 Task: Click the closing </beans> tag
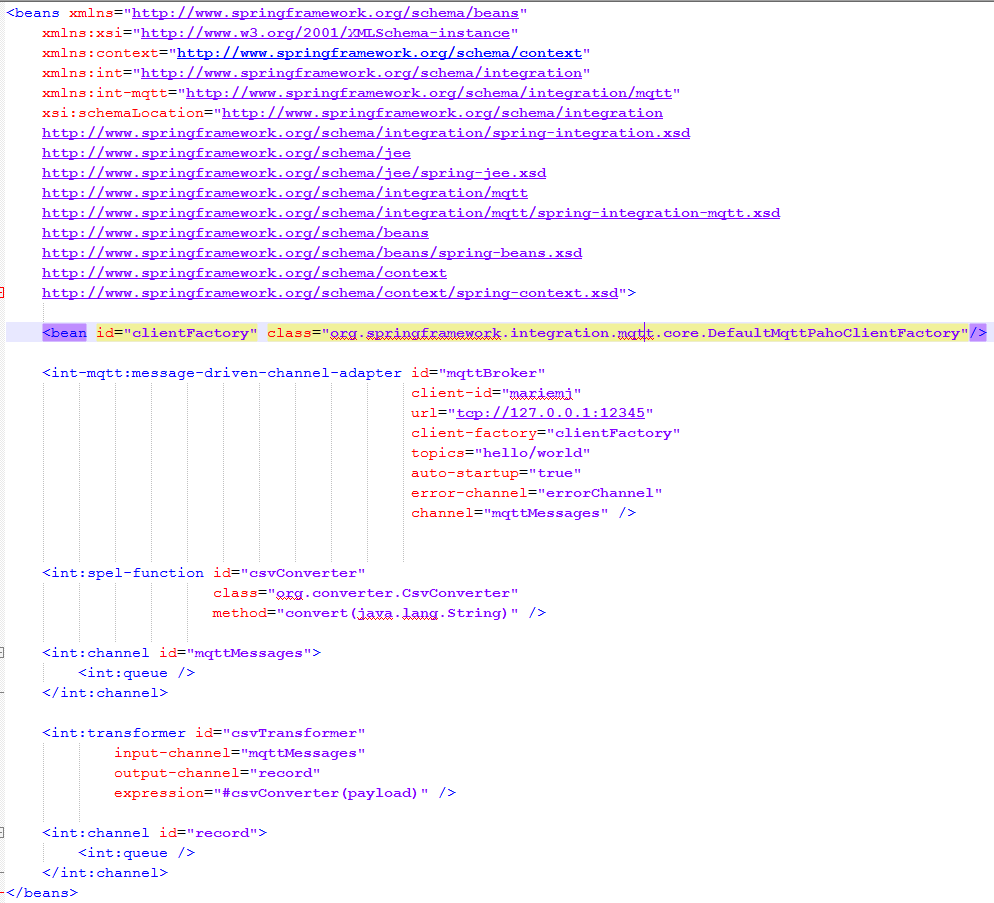(x=42, y=893)
